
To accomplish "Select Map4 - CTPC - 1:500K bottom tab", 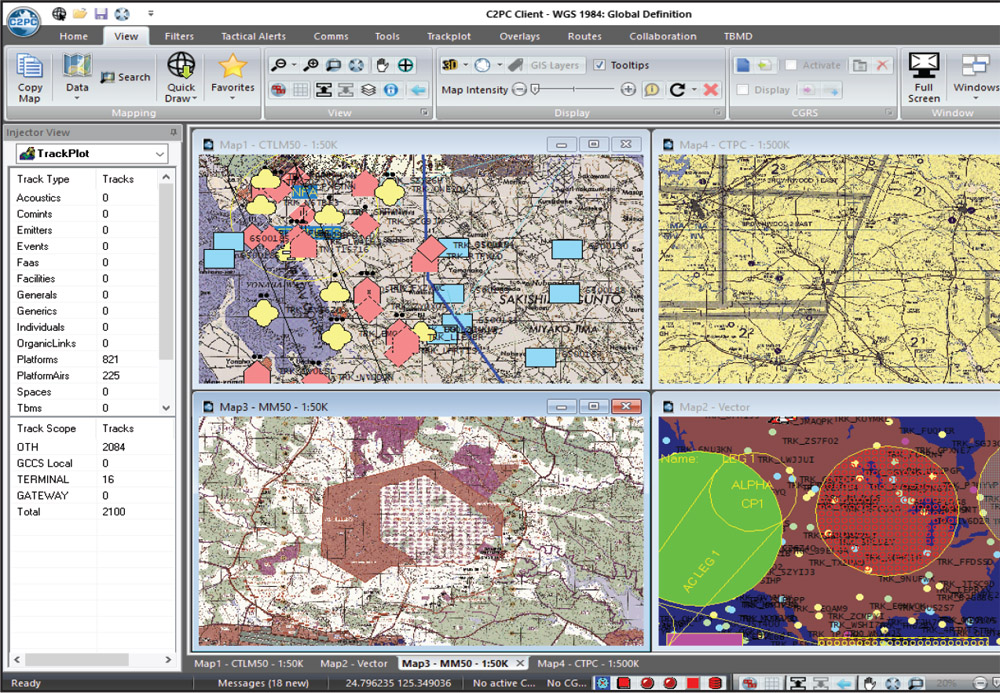I will [588, 664].
